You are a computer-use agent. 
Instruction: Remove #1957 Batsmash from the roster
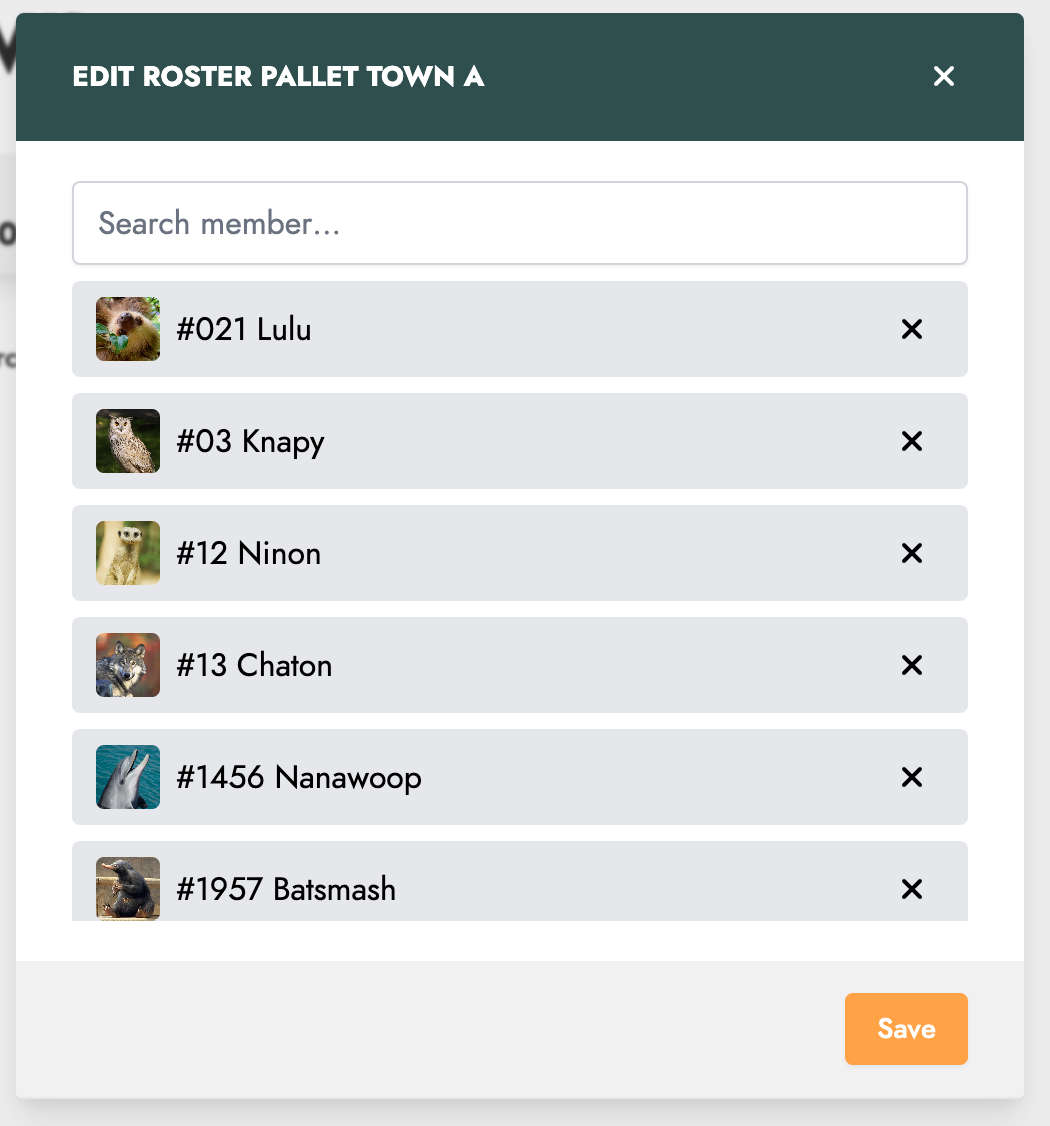[911, 889]
